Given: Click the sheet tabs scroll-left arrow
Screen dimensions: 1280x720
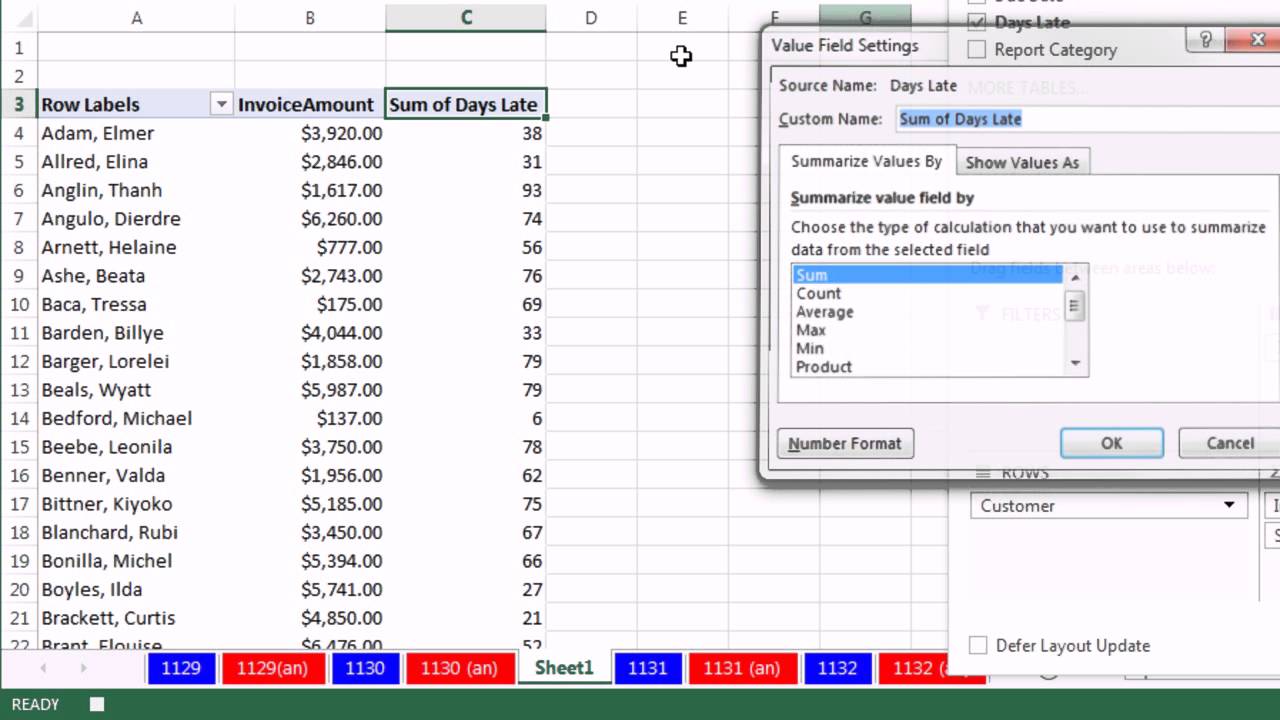Looking at the screenshot, I should pyautogui.click(x=43, y=668).
